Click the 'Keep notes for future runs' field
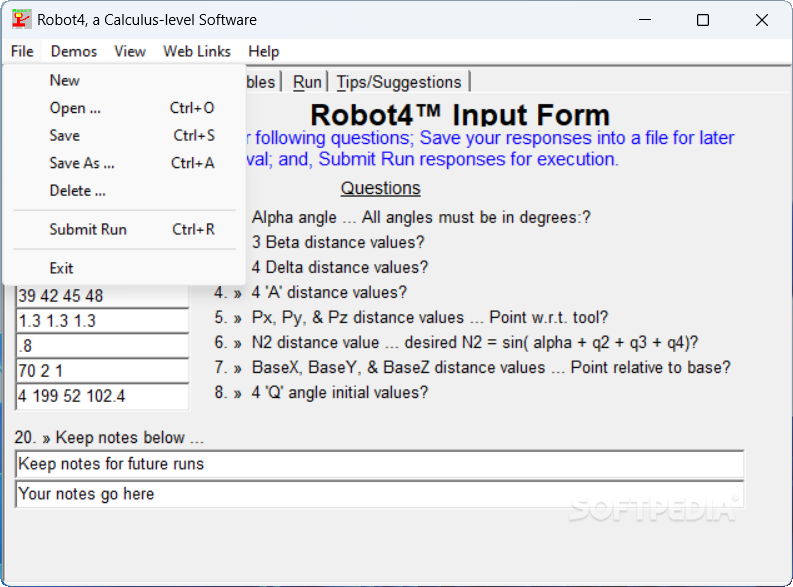Image resolution: width=793 pixels, height=587 pixels. pos(379,464)
